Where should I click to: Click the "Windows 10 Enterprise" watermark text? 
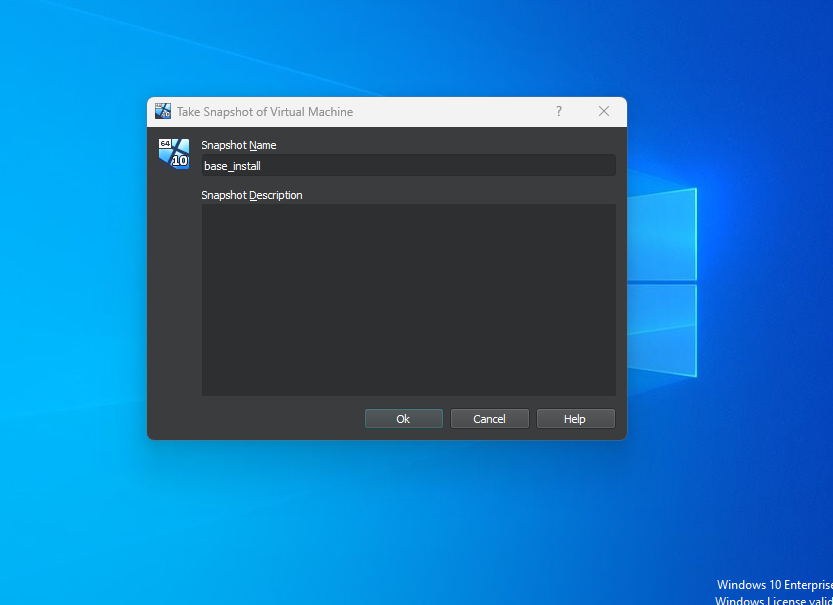click(774, 585)
